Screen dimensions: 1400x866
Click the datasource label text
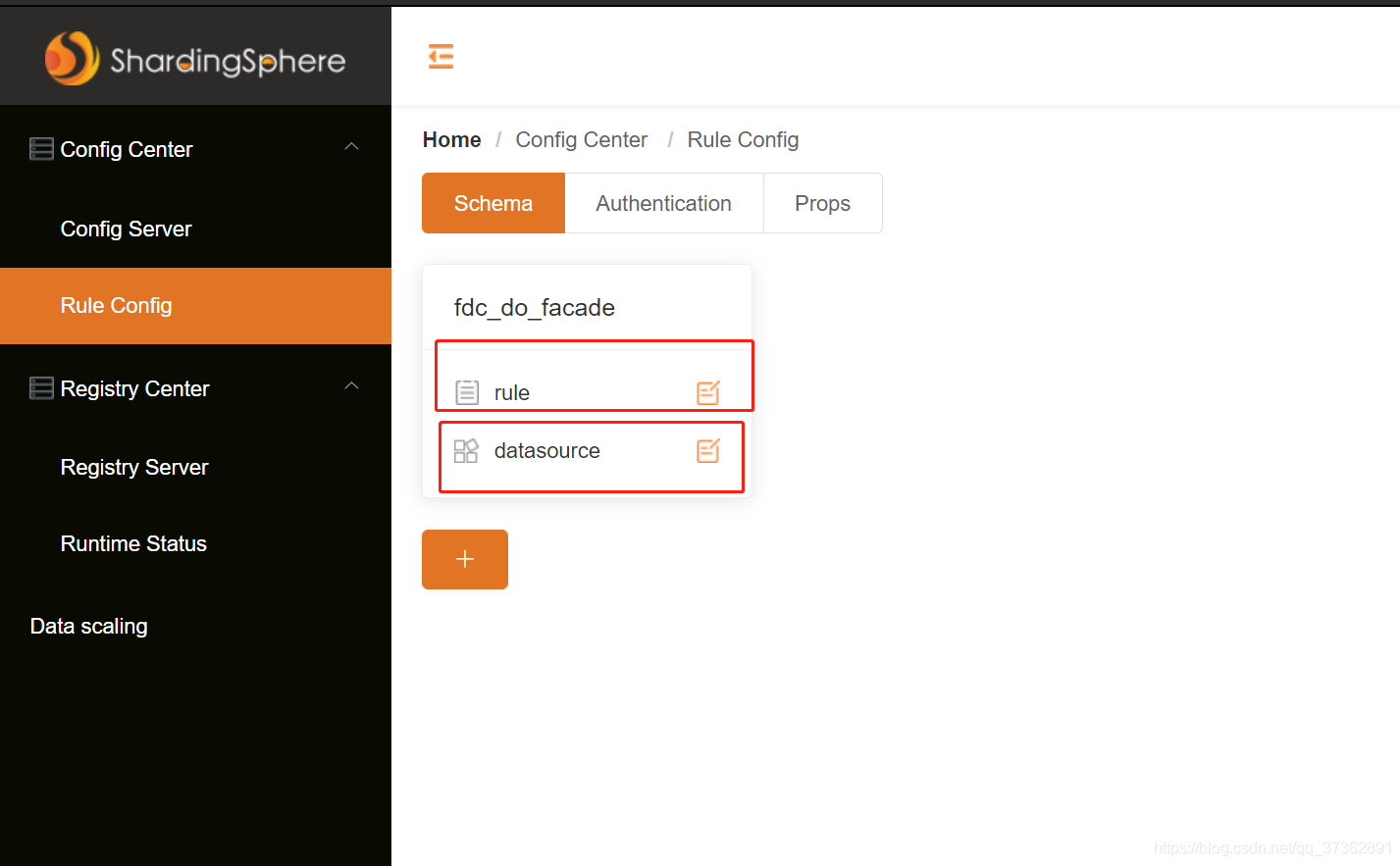[547, 450]
